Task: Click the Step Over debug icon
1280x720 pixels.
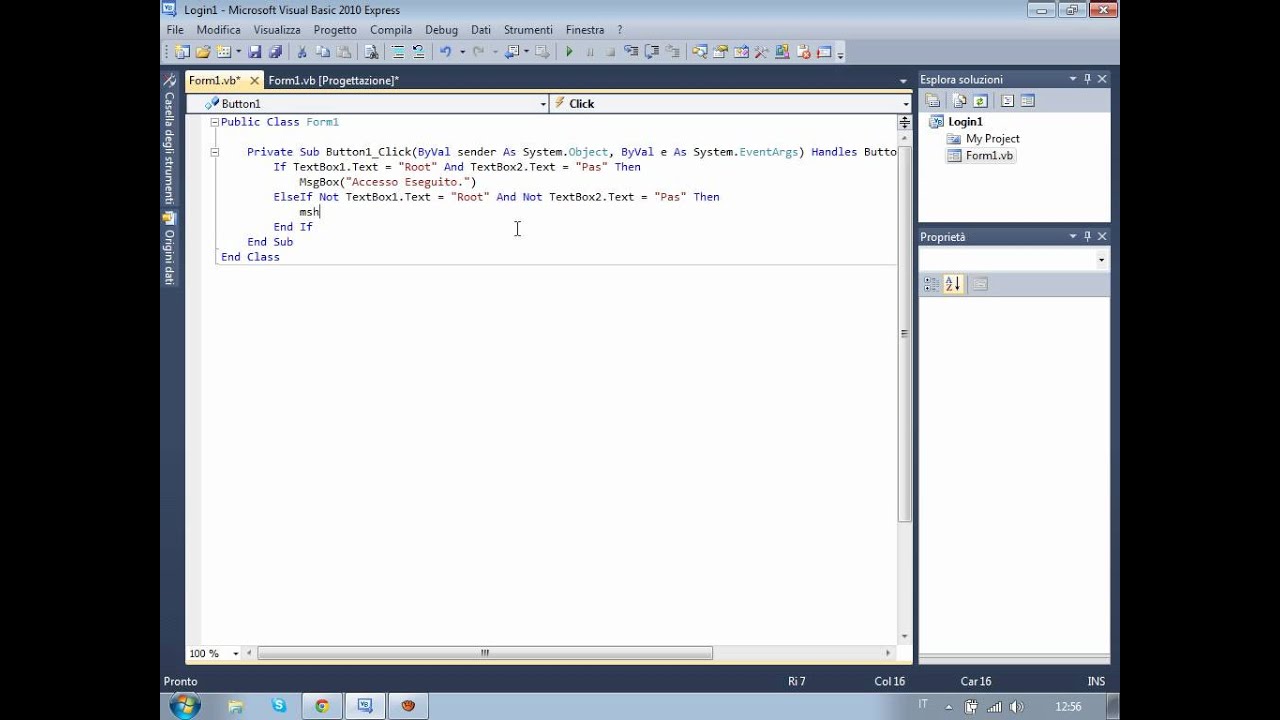Action: [652, 52]
